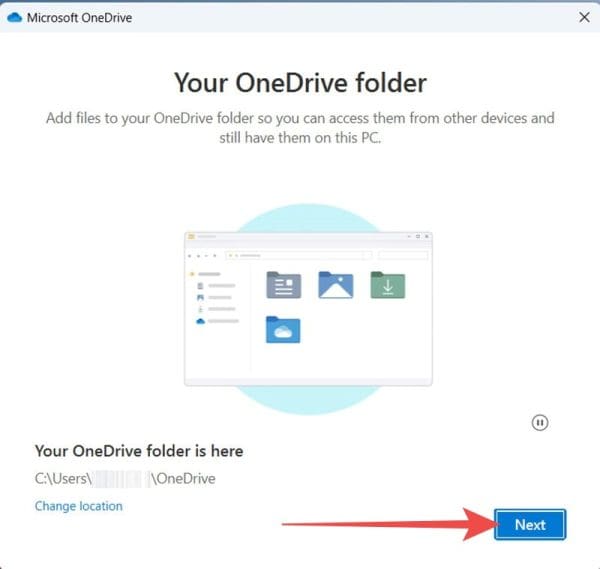Click the Next button
This screenshot has width=600, height=569.
pyautogui.click(x=530, y=525)
